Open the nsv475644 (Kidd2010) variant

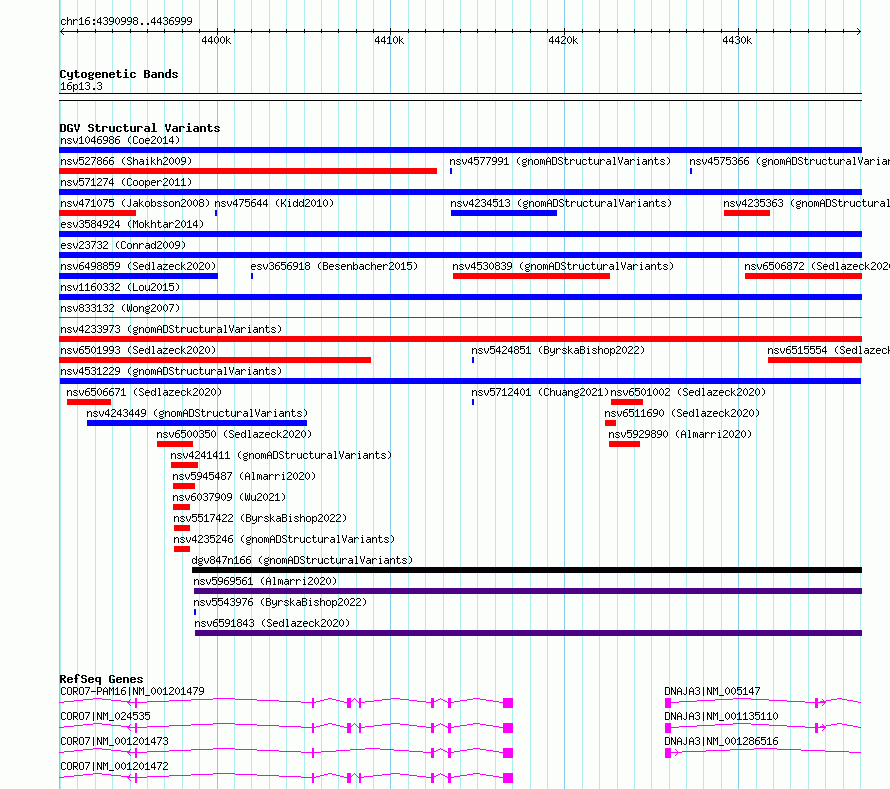pyautogui.click(x=274, y=203)
